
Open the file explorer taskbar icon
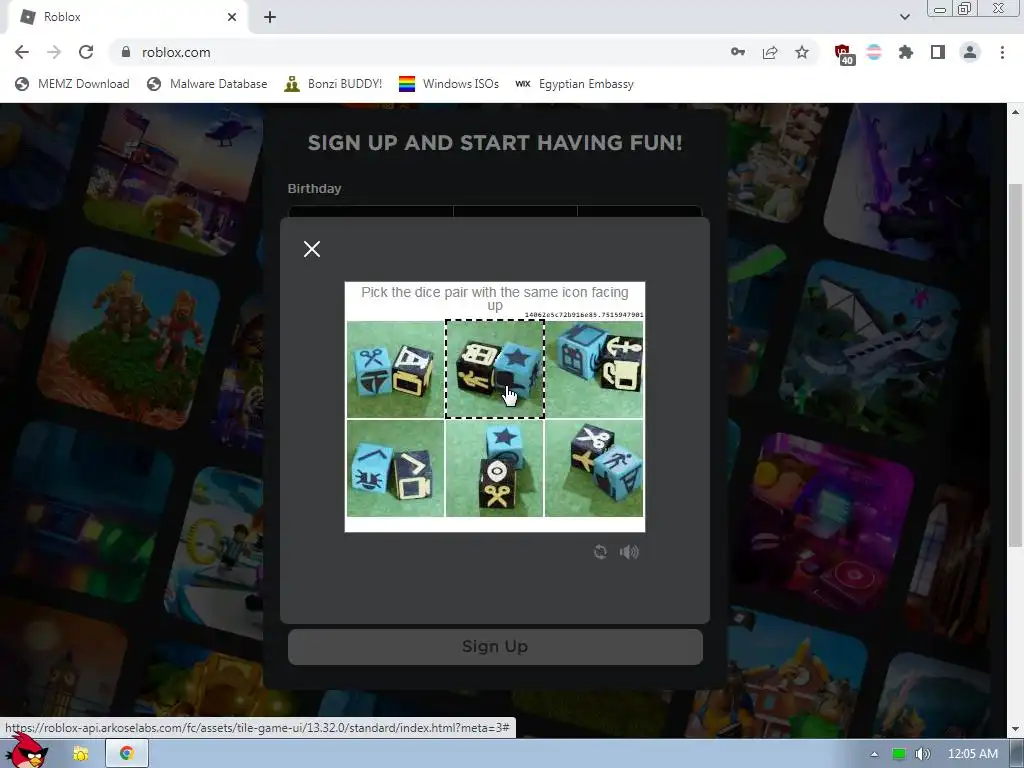click(x=81, y=754)
